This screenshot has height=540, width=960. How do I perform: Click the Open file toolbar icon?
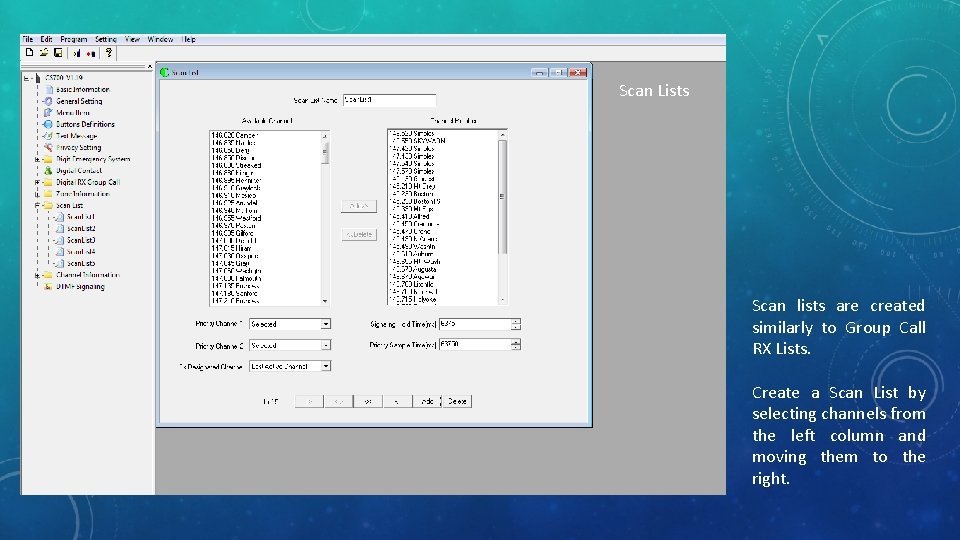pos(43,53)
